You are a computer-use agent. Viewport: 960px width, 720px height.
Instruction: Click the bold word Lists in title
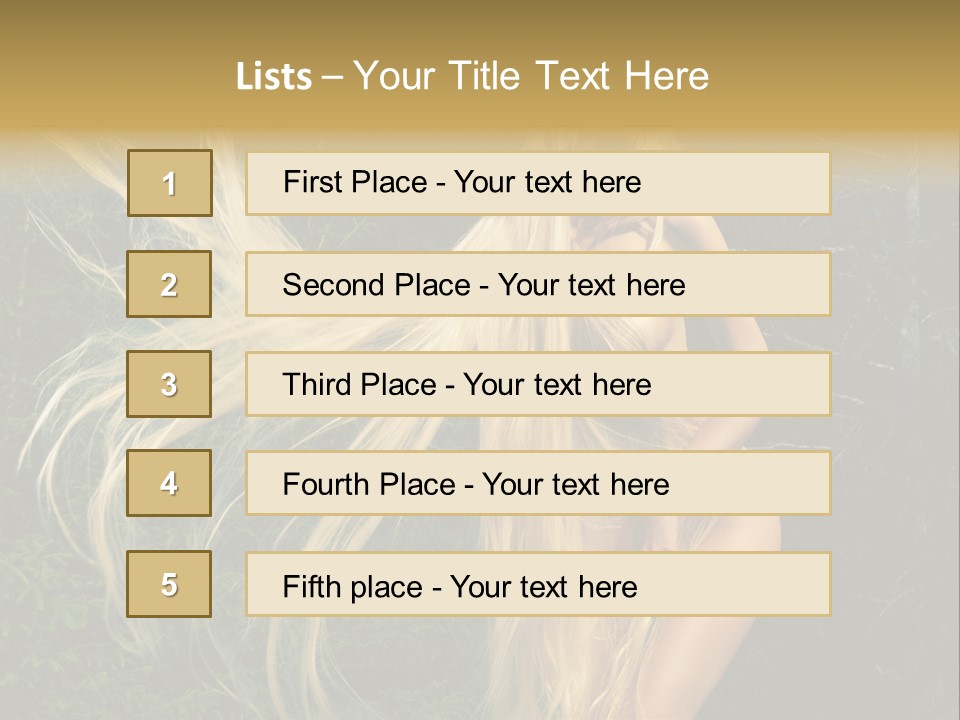pos(273,77)
